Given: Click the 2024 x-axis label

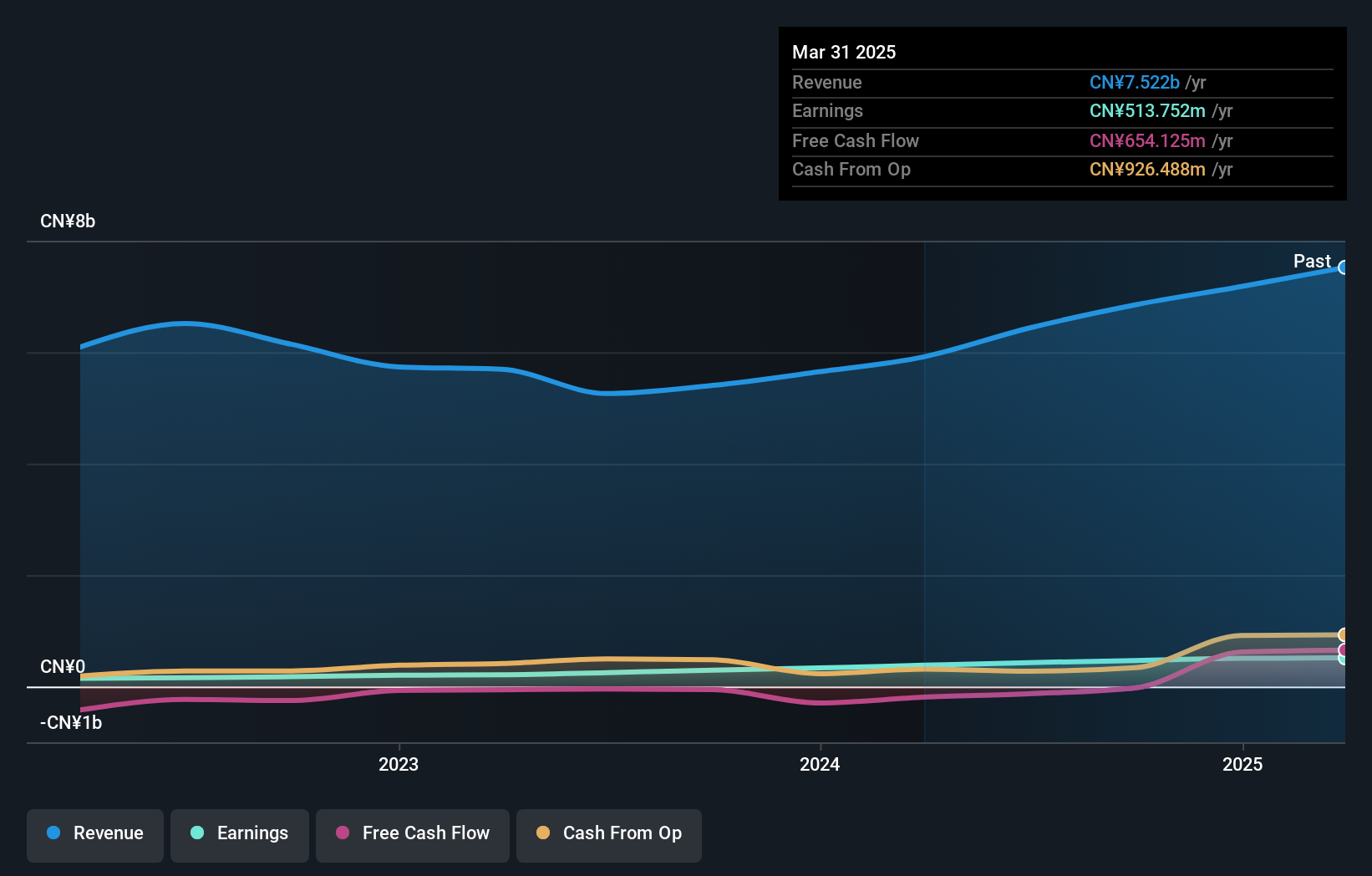Looking at the screenshot, I should click(820, 764).
